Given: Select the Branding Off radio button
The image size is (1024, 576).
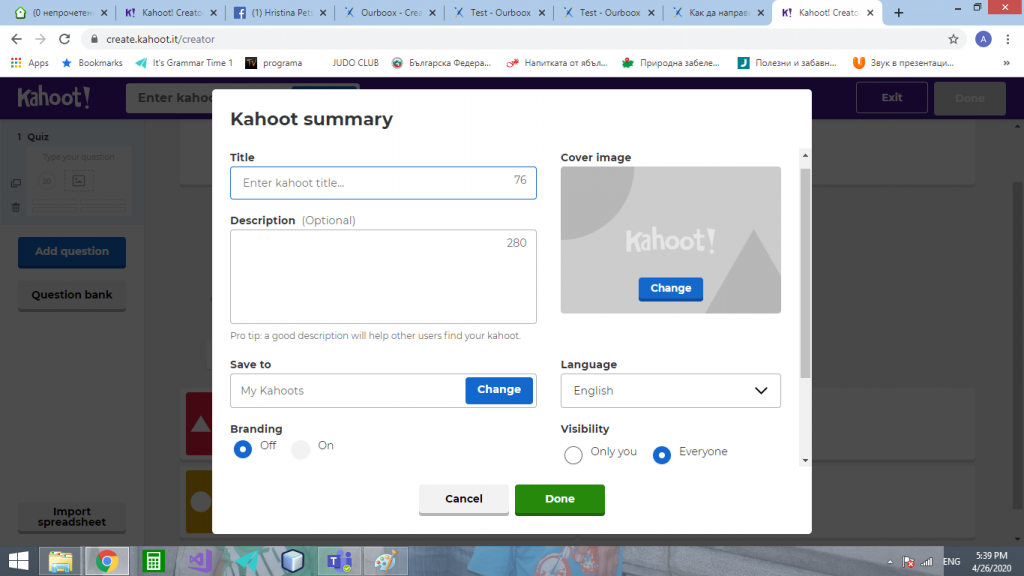Looking at the screenshot, I should point(243,449).
